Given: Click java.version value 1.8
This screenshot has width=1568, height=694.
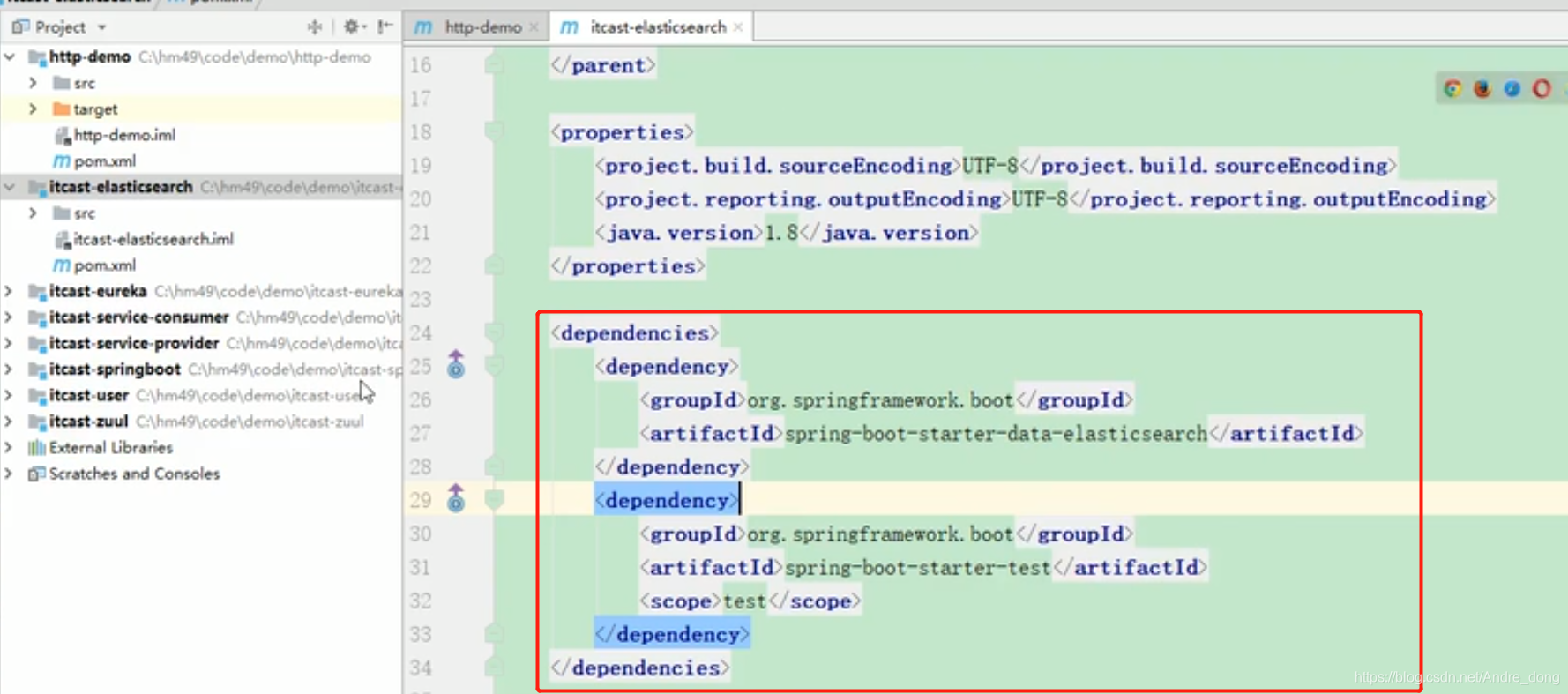Looking at the screenshot, I should (780, 233).
